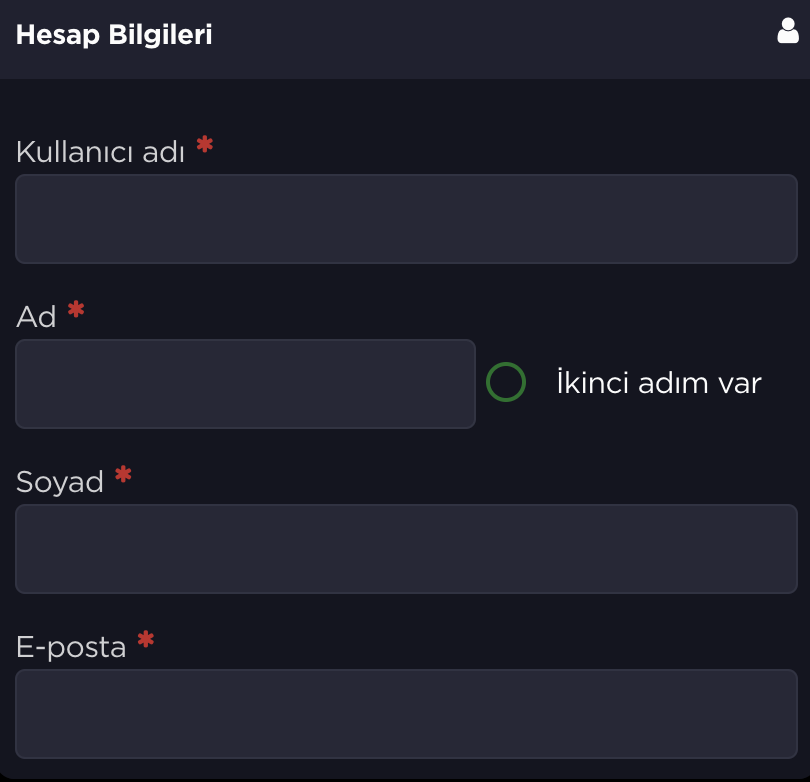The width and height of the screenshot is (810, 782).
Task: Click the E-posta field label
Action: click(71, 647)
